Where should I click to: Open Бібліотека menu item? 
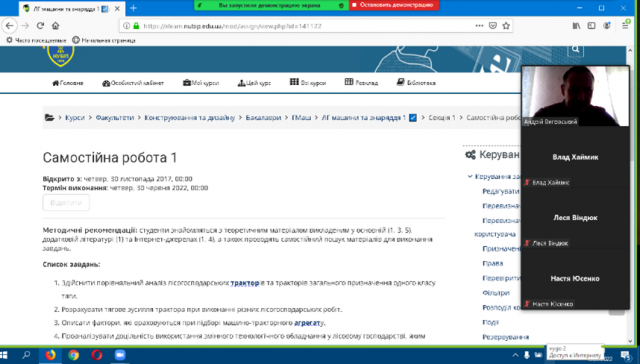pyautogui.click(x=416, y=82)
